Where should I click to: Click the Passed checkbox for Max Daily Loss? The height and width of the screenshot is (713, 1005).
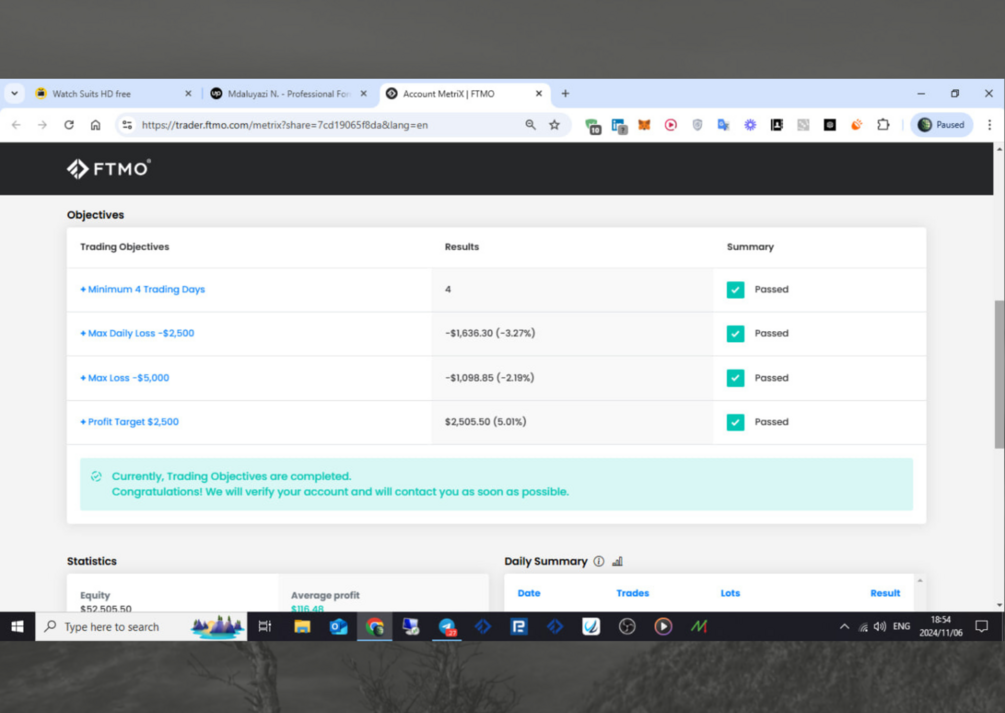pyautogui.click(x=735, y=333)
